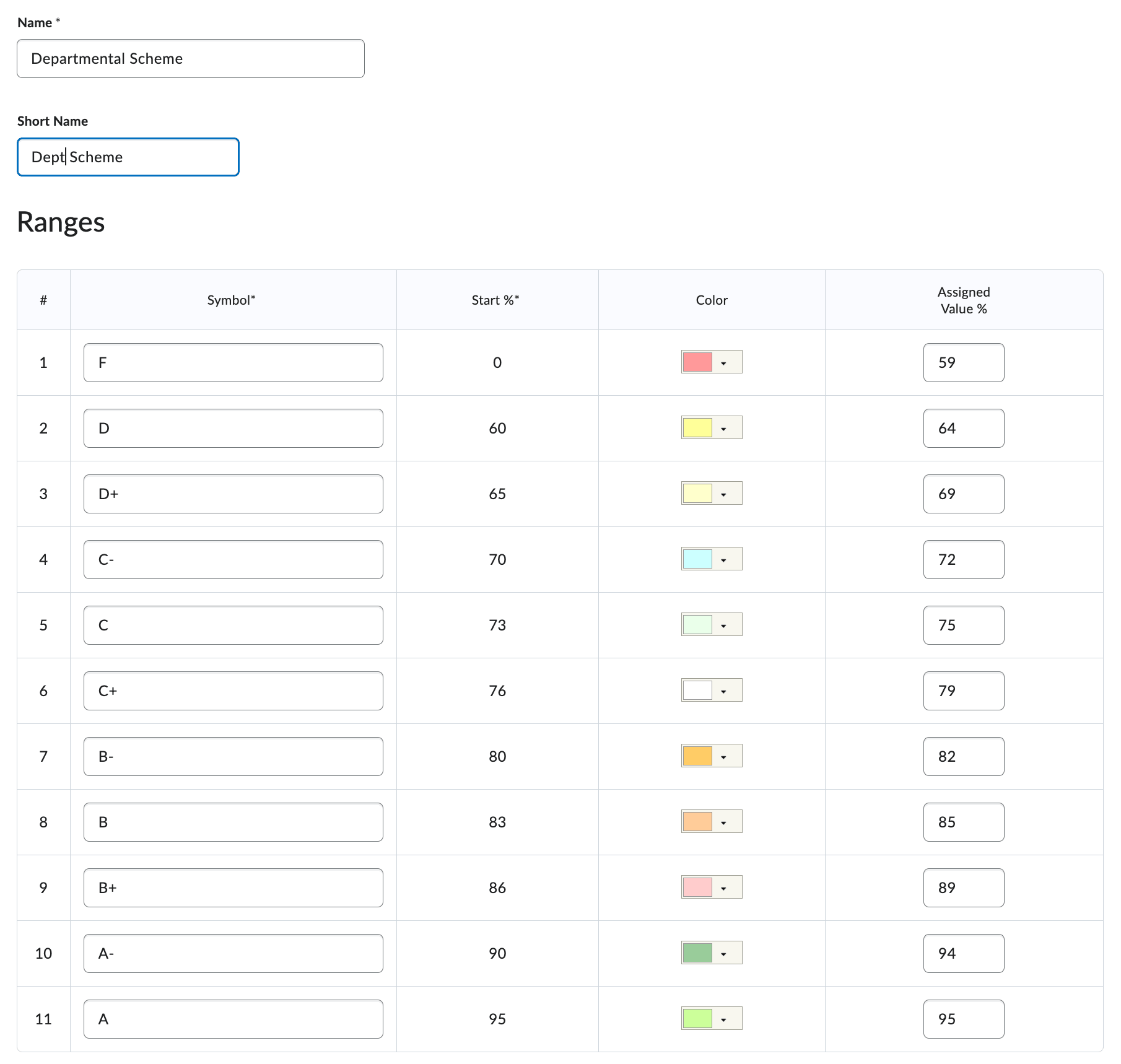This screenshot has height=1064, width=1121.
Task: Edit the symbol field containing A-
Action: pos(233,954)
